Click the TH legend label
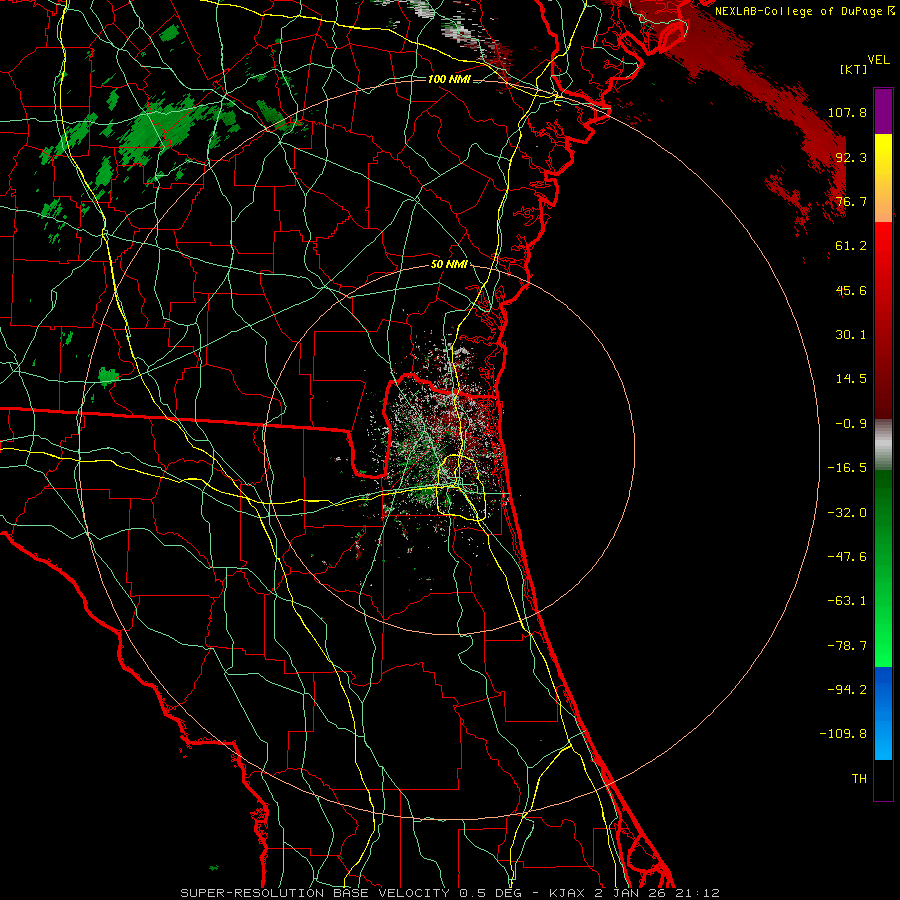The height and width of the screenshot is (900, 900). (x=859, y=779)
